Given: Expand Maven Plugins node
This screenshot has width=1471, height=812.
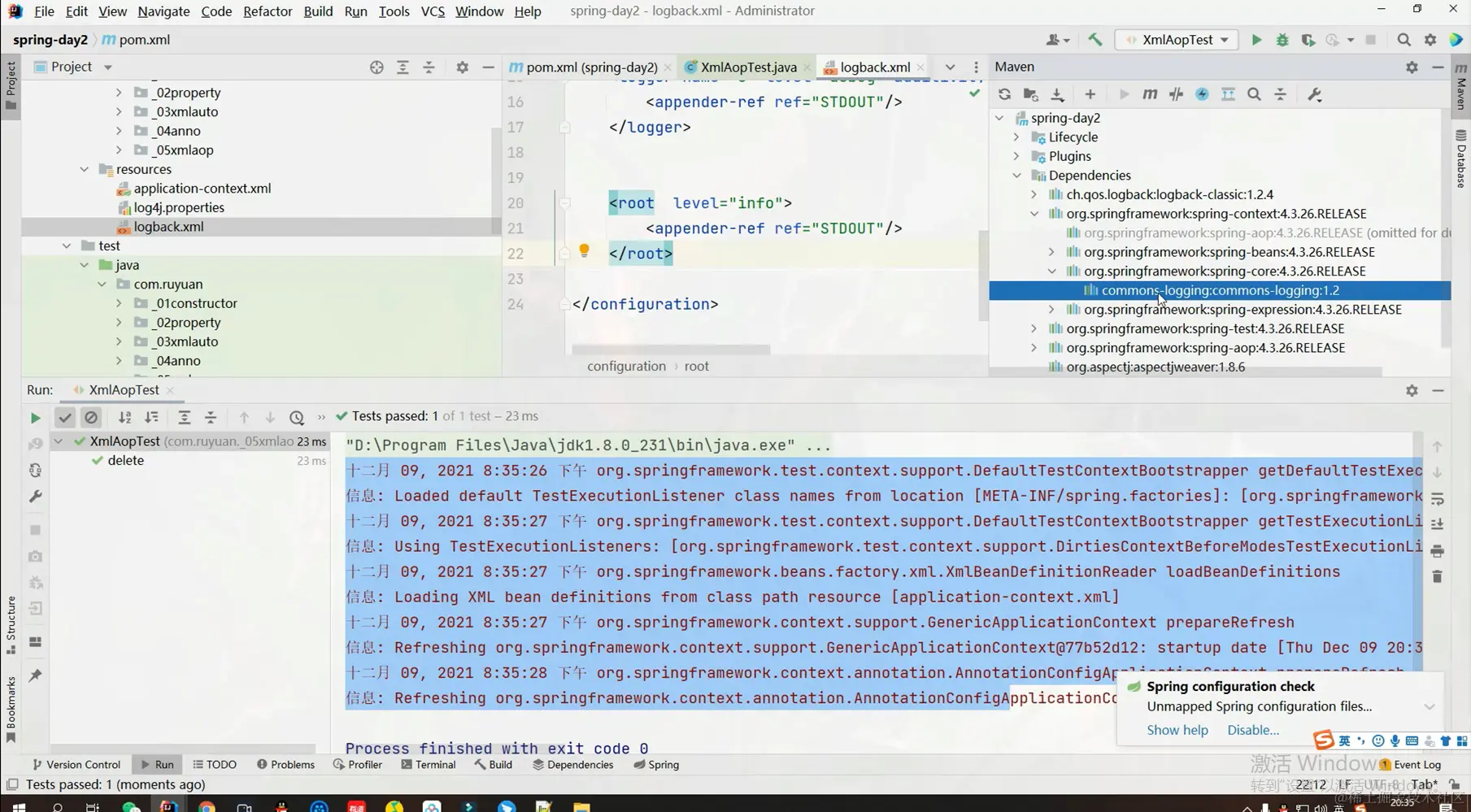Looking at the screenshot, I should click(x=1016, y=156).
